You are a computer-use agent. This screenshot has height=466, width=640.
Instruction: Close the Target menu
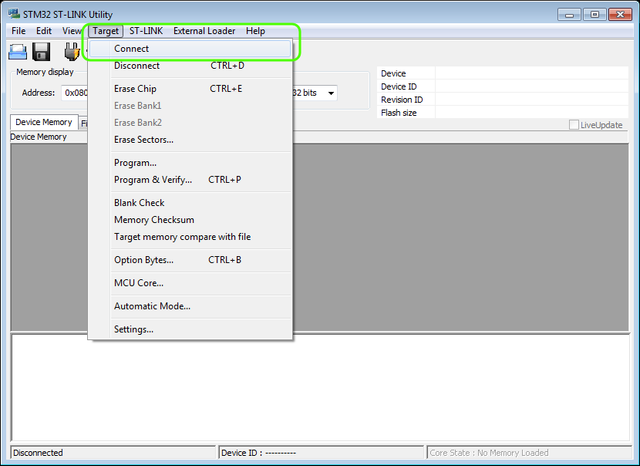[106, 31]
